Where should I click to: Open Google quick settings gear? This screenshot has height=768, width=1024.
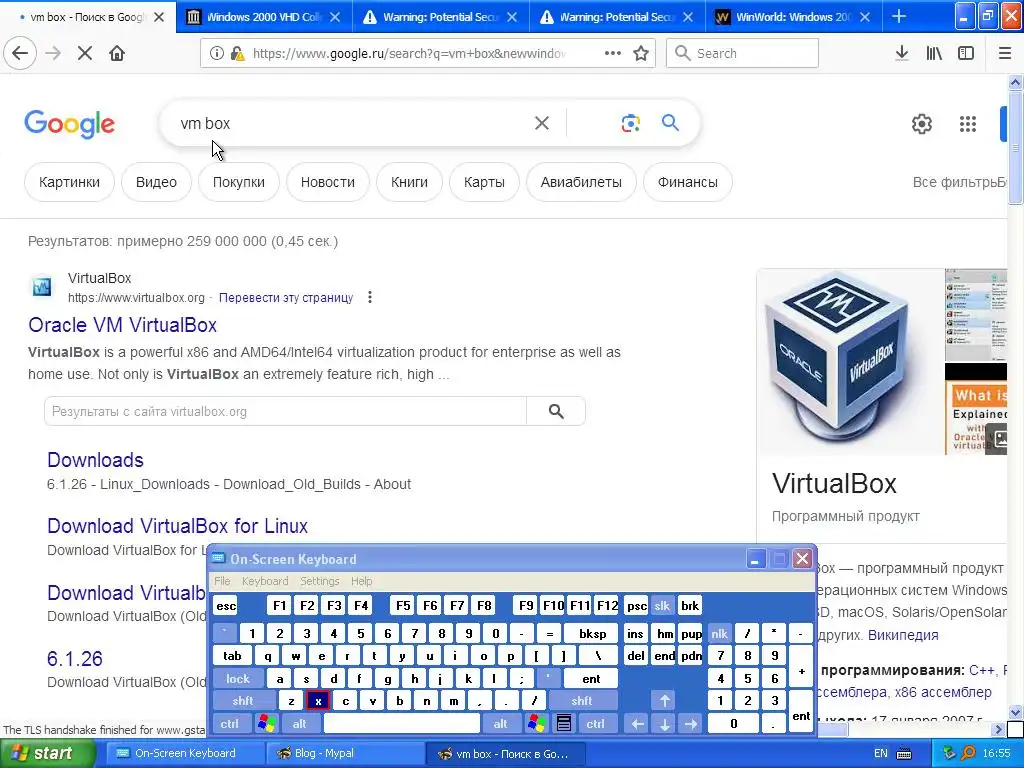921,123
